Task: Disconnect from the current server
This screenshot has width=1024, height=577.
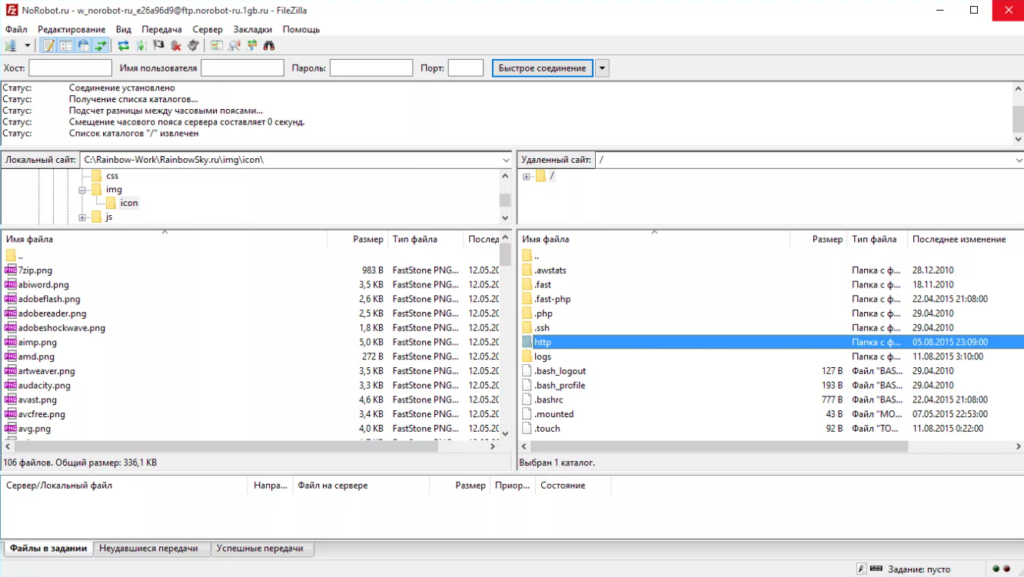Action: tap(176, 46)
